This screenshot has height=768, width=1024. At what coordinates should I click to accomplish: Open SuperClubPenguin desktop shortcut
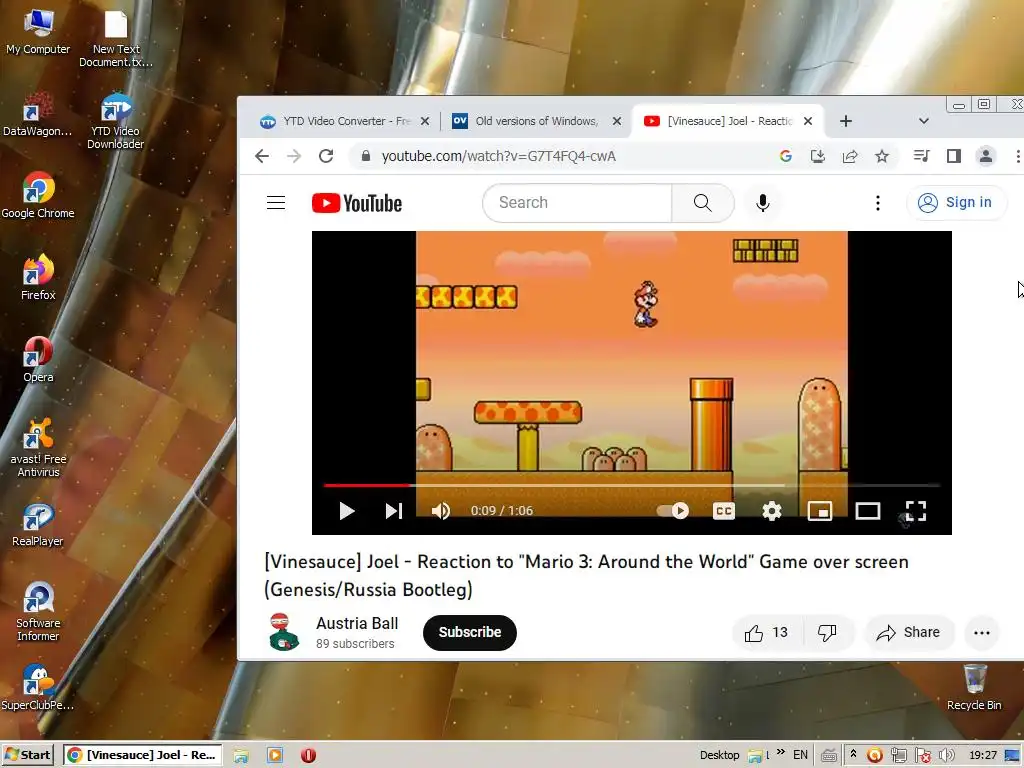[38, 687]
